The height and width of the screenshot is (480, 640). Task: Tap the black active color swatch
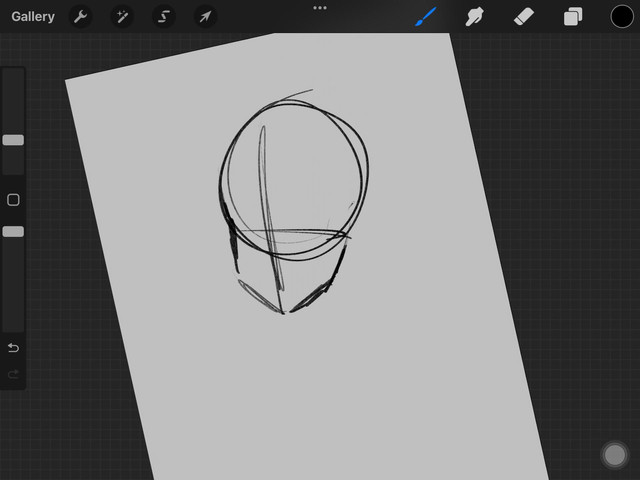[x=622, y=17]
